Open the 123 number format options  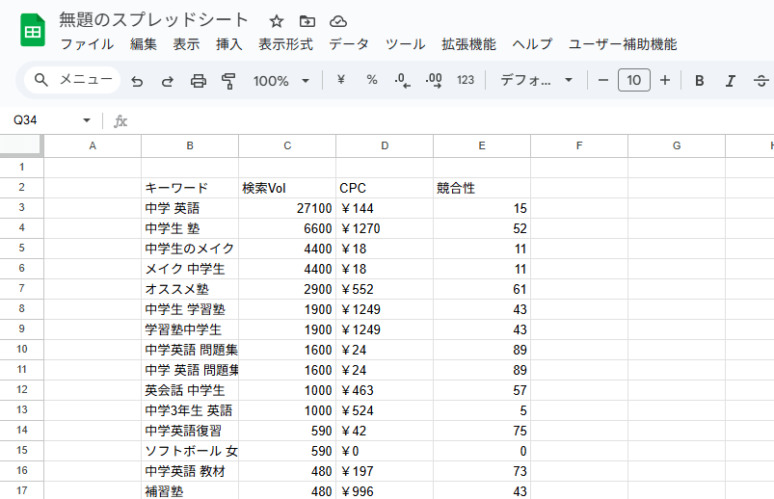pos(465,80)
